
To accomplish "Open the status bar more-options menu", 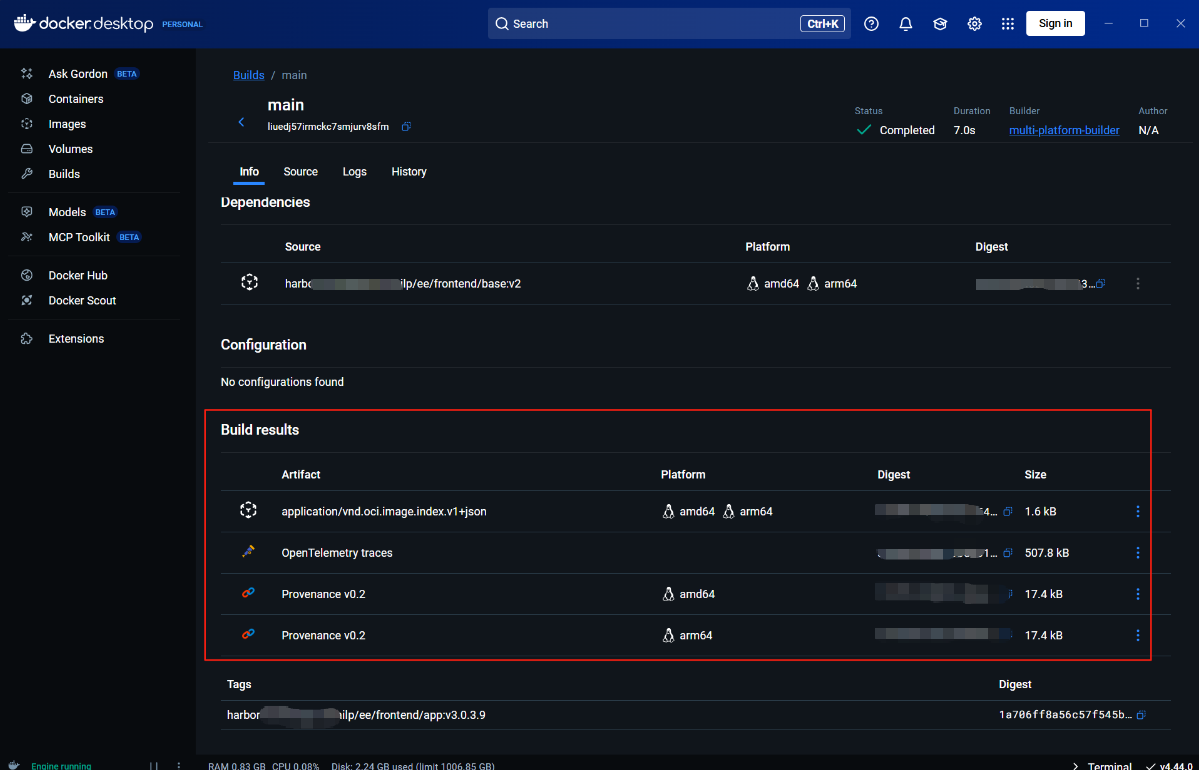I will (x=179, y=765).
